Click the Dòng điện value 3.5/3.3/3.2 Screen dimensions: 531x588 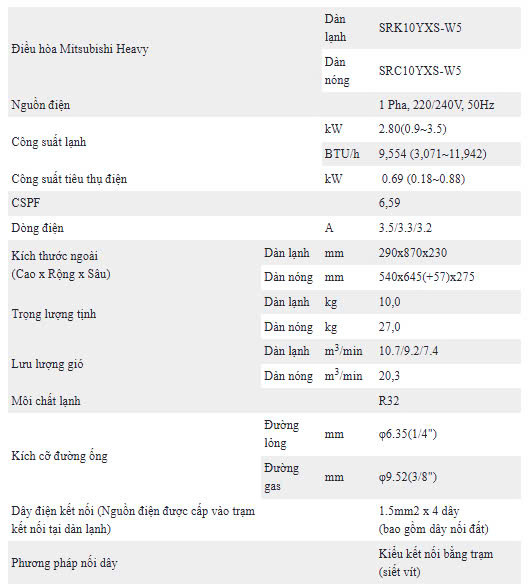click(405, 228)
